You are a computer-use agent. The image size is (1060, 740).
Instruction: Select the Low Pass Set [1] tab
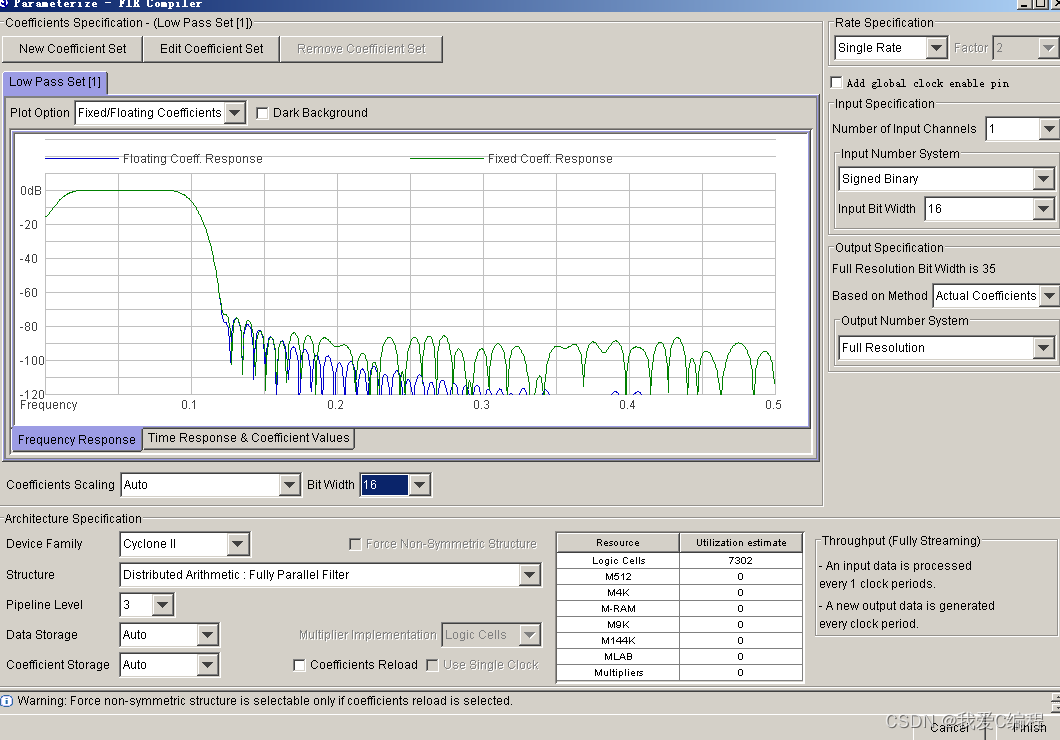point(55,82)
